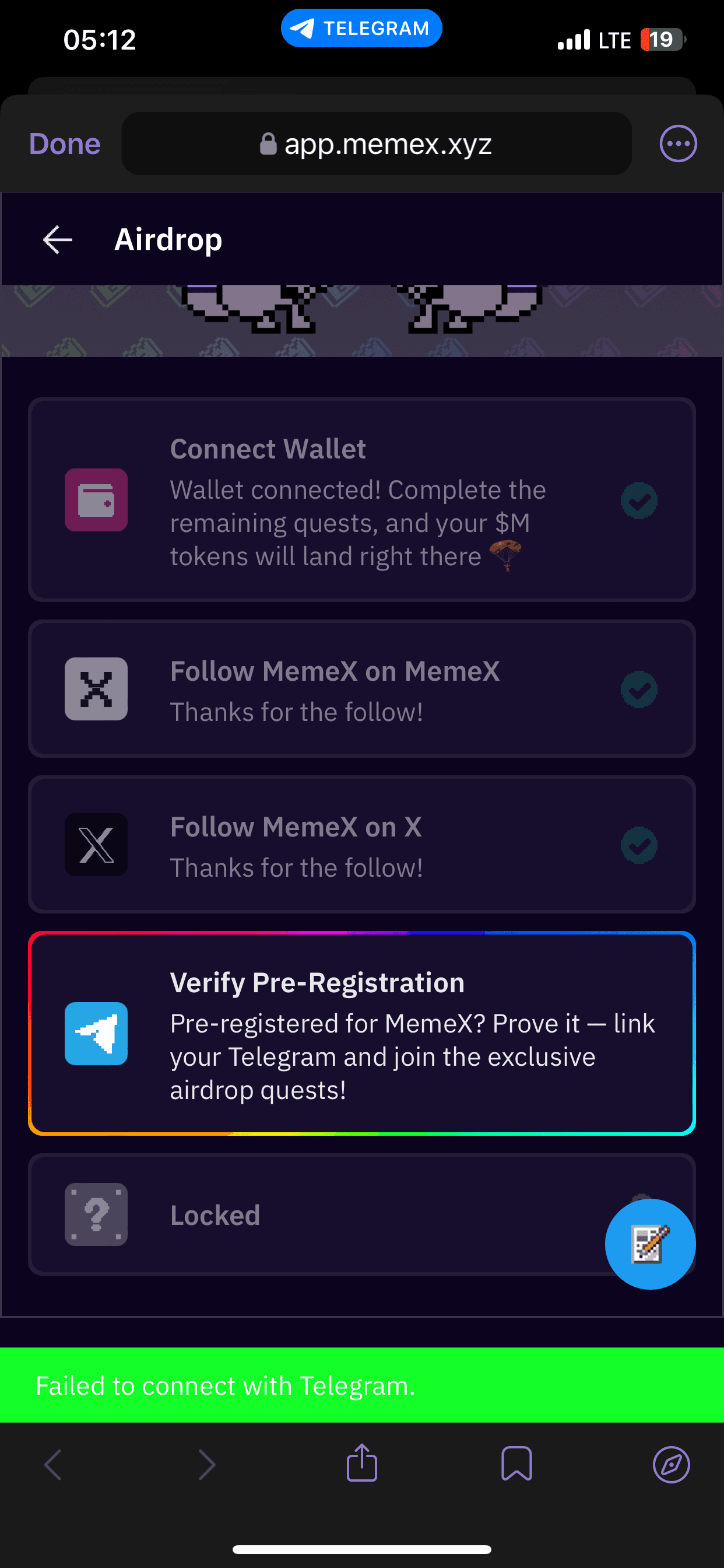The width and height of the screenshot is (724, 1568).
Task: Tap the browser share icon
Action: (362, 1464)
